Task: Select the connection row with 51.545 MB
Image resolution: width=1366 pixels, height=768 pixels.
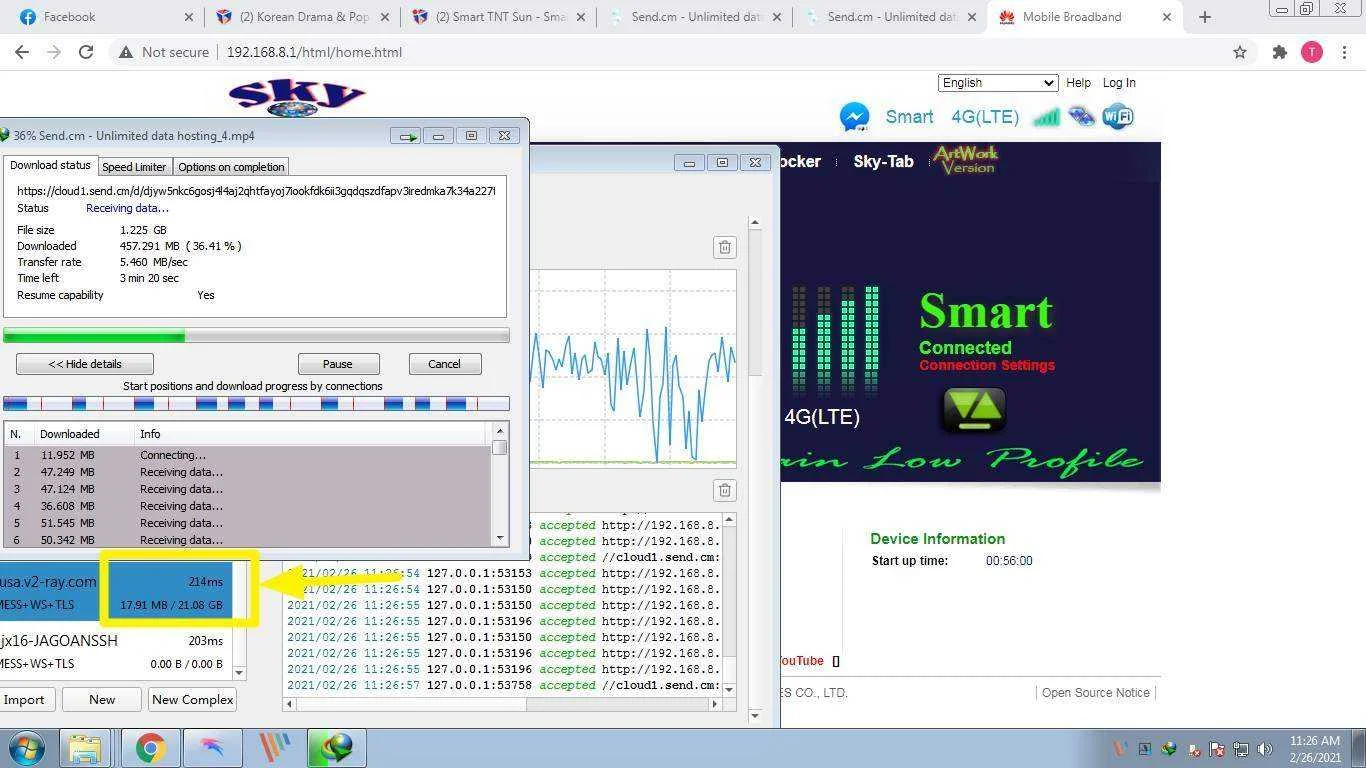Action: click(x=248, y=523)
